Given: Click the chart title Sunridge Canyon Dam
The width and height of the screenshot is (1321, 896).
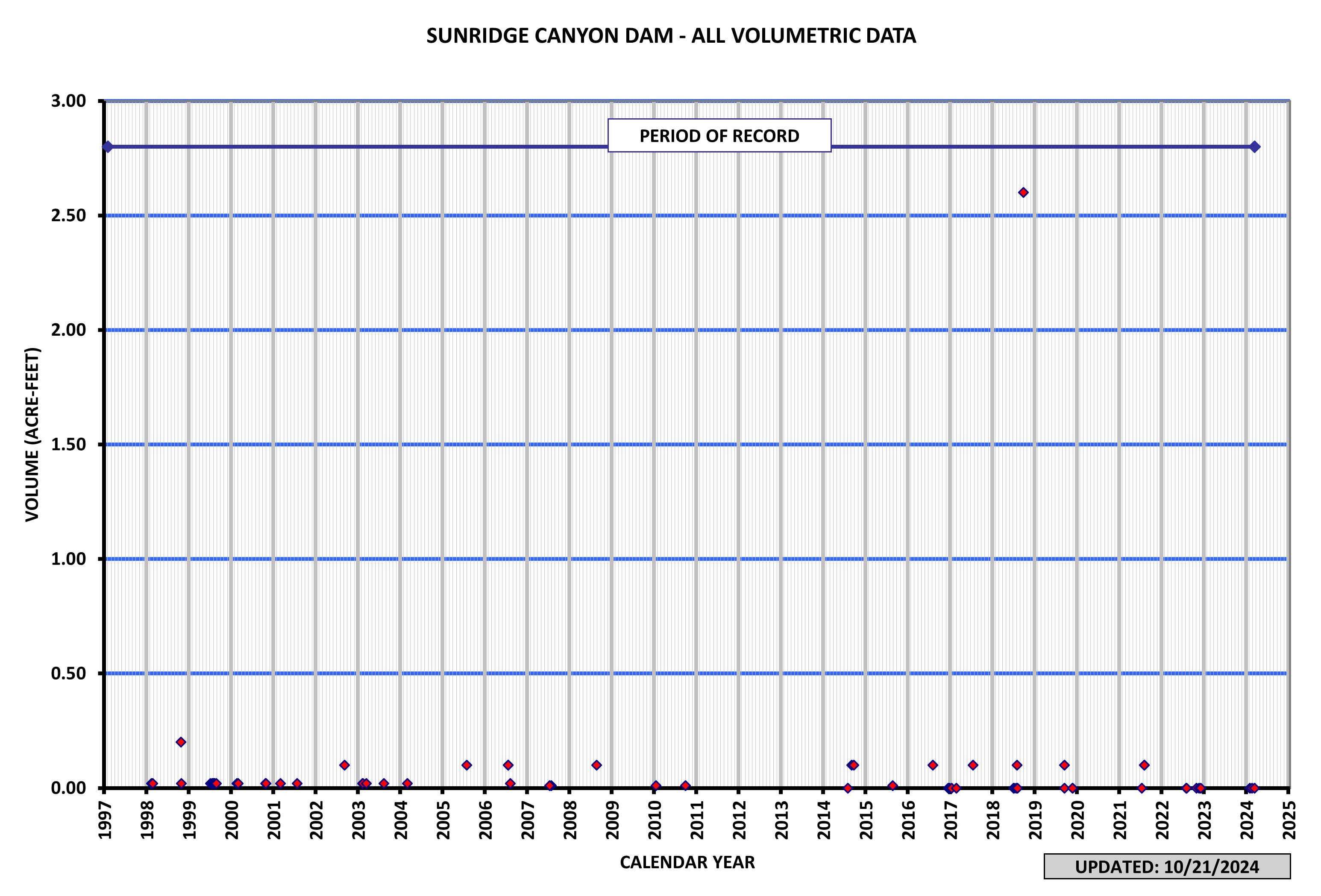Looking at the screenshot, I should point(671,36).
